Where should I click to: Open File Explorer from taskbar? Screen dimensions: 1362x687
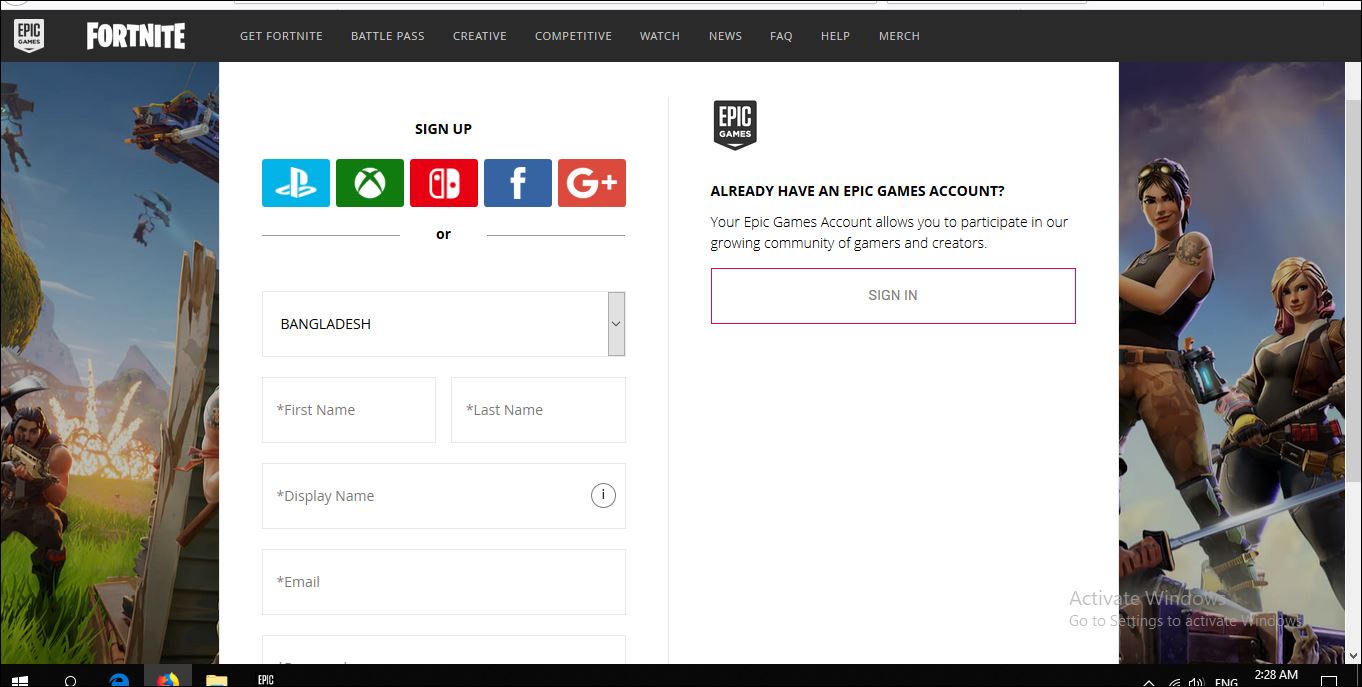[x=216, y=680]
